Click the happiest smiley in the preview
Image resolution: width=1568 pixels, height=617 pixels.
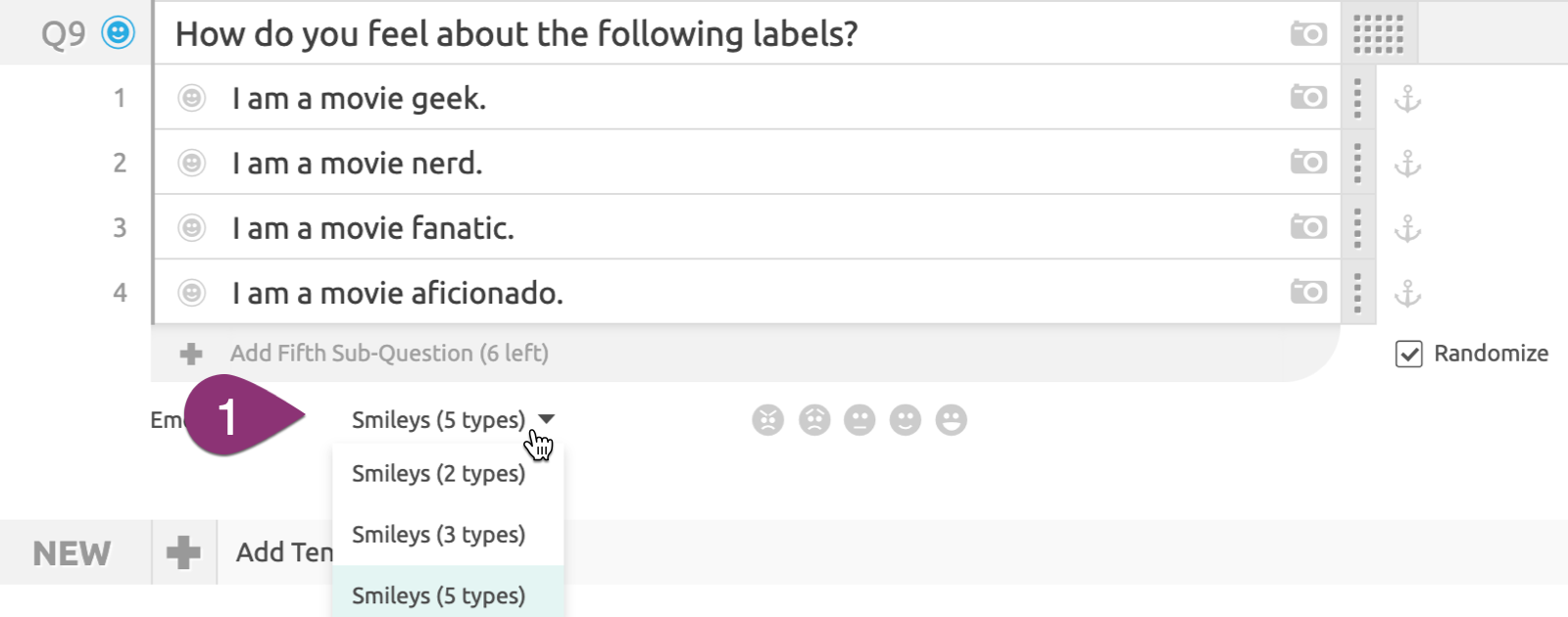(952, 420)
